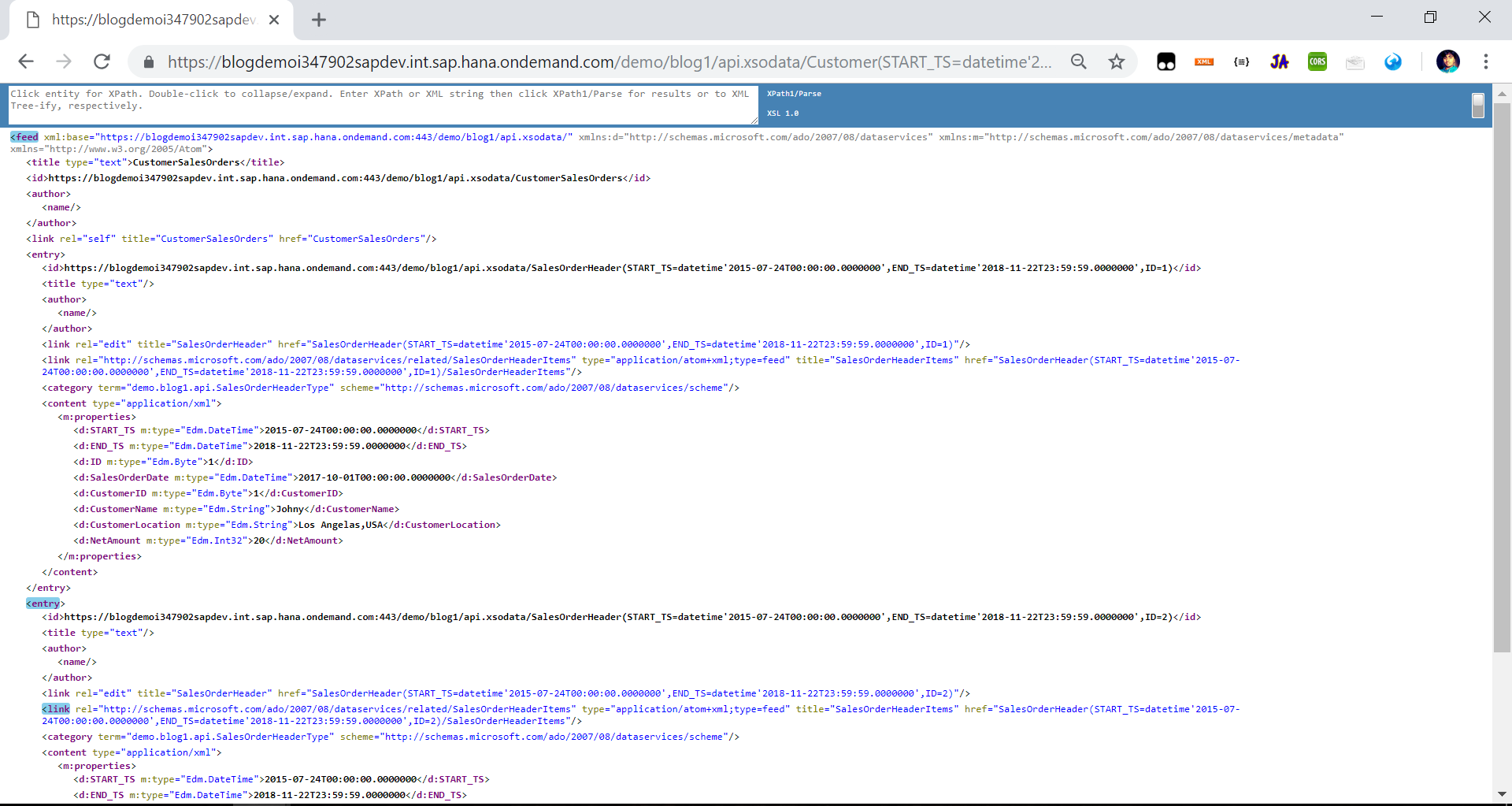Open the green CORS extension
The width and height of the screenshot is (1512, 806).
[1317, 61]
